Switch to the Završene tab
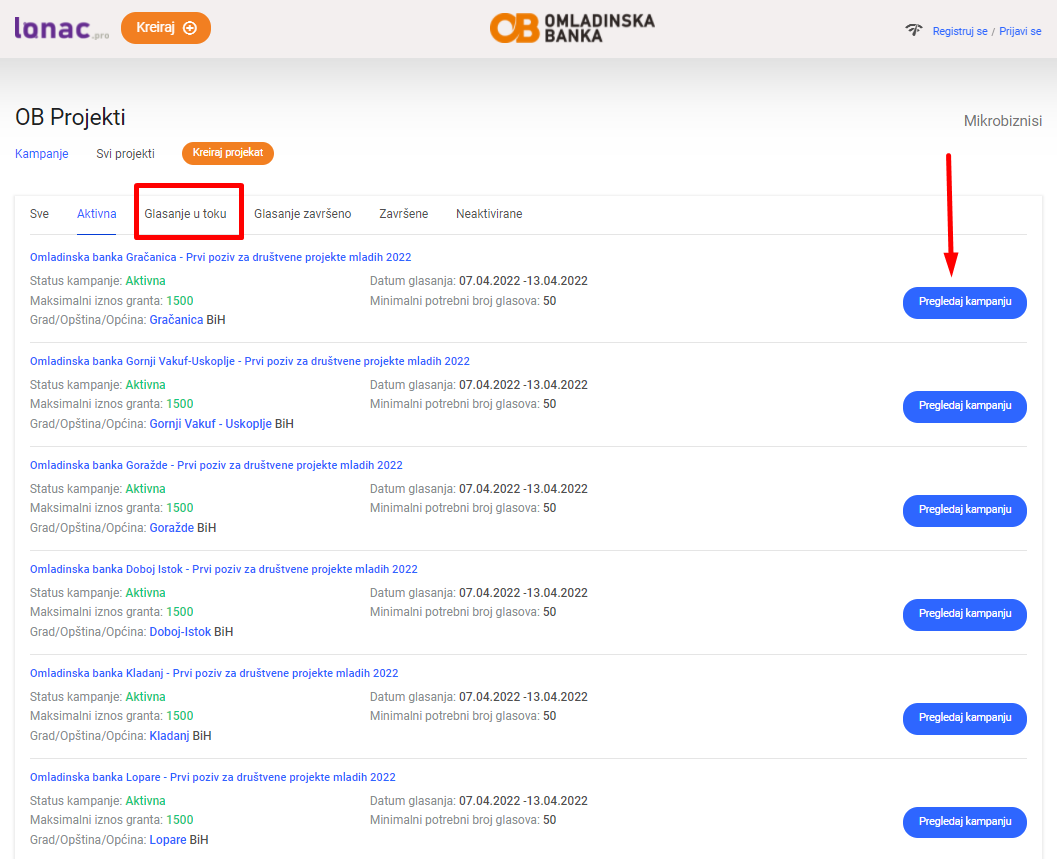Screen dimensions: 1057x859 [x=403, y=214]
